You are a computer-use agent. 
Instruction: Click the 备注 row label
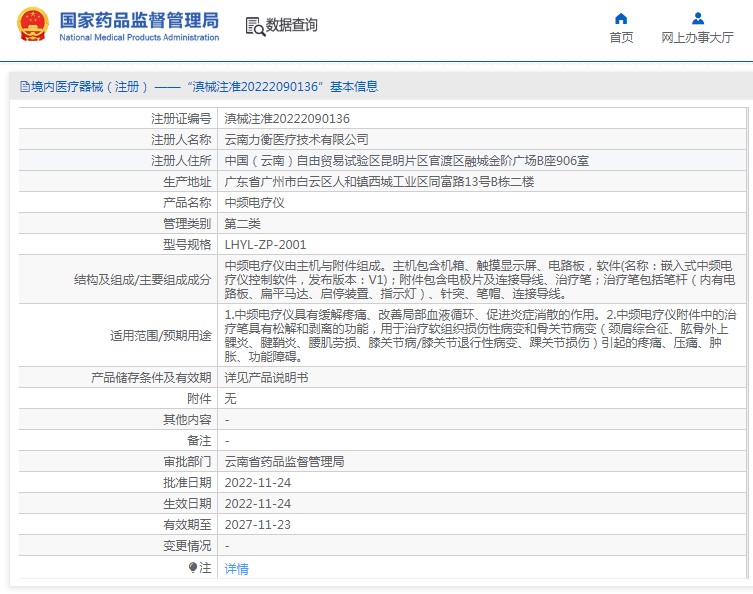[x=199, y=441]
